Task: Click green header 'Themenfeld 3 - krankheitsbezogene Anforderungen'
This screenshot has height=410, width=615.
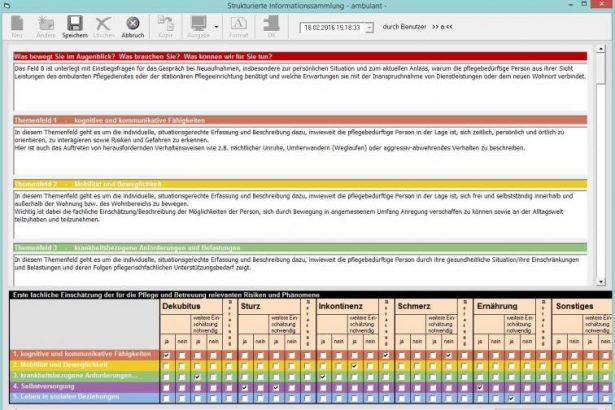Action: pyautogui.click(x=300, y=248)
